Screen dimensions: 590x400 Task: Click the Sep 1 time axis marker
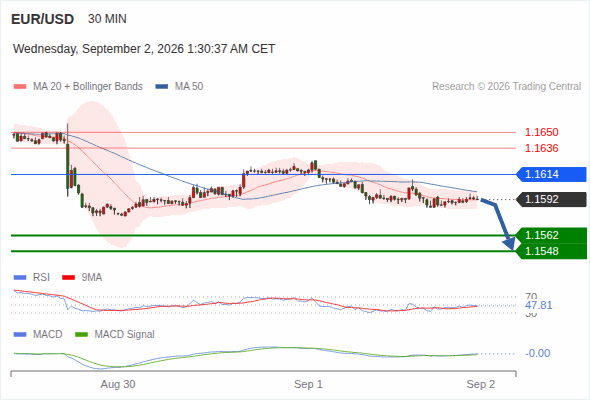(x=308, y=384)
